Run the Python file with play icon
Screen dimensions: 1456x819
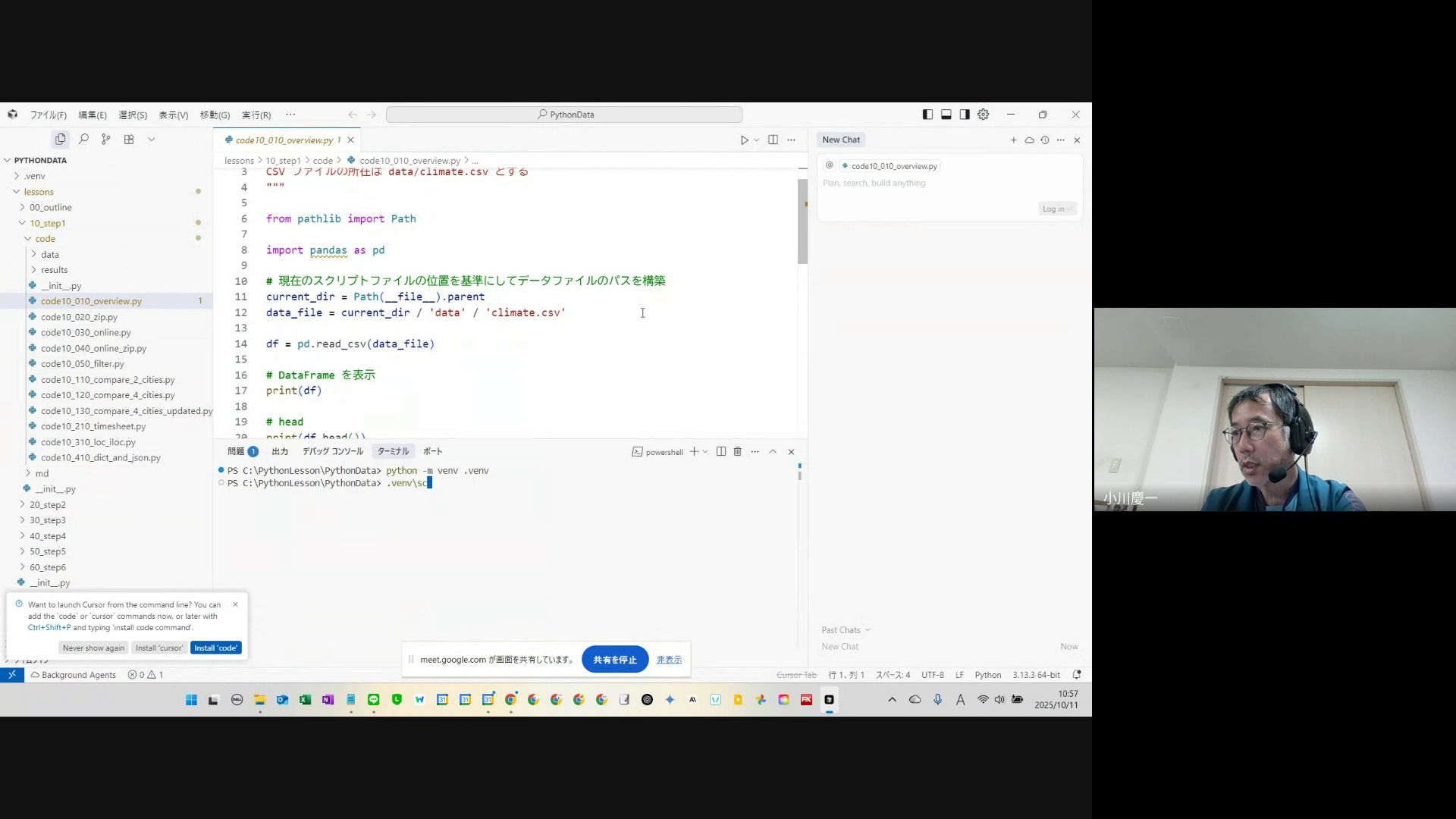744,140
